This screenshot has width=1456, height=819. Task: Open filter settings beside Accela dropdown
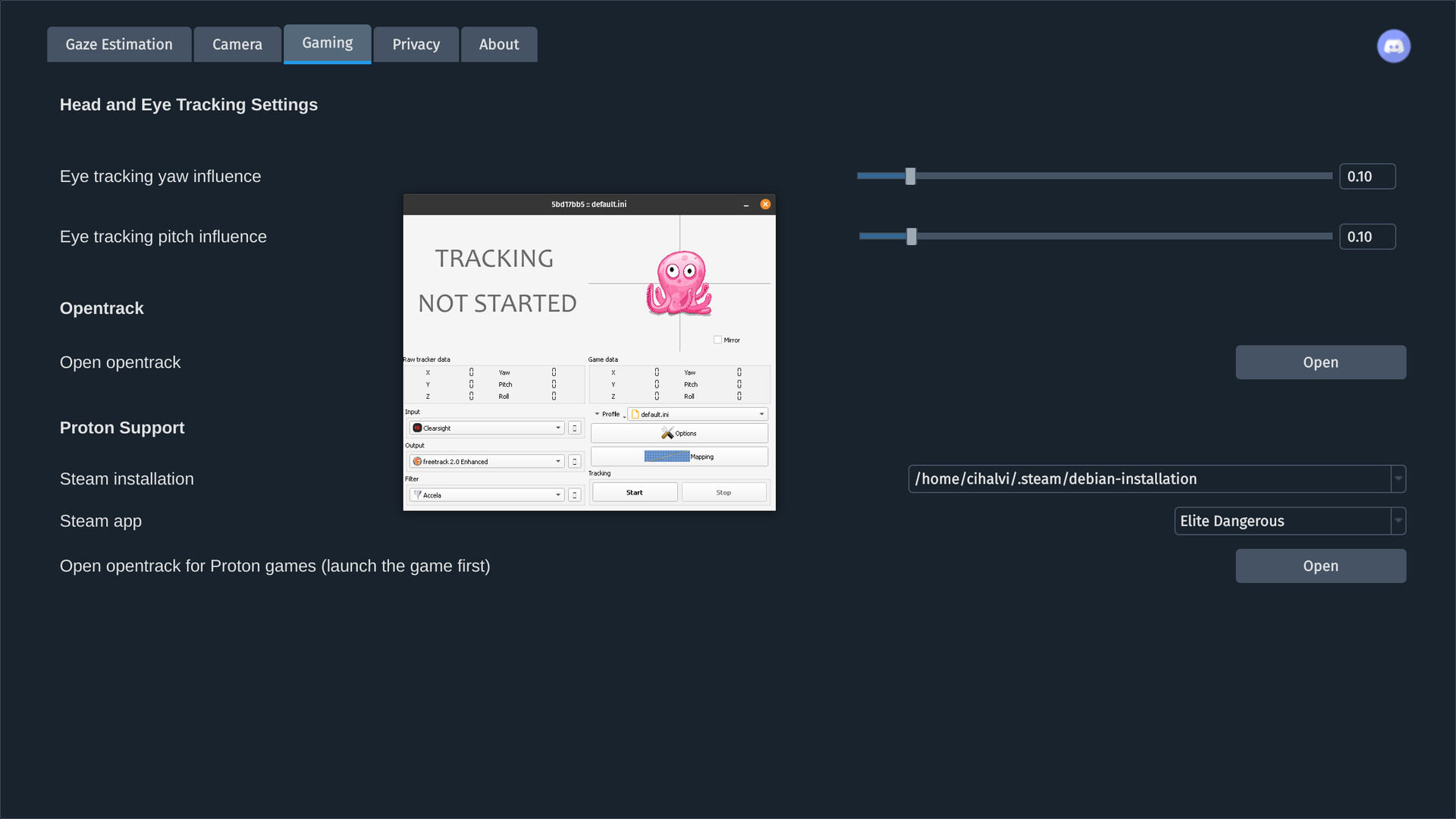point(574,494)
